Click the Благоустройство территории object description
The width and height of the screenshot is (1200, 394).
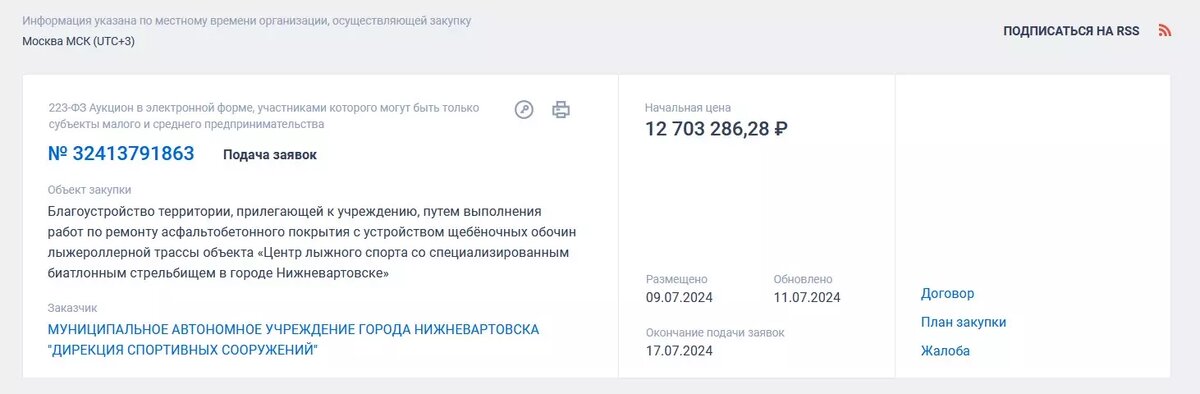[x=311, y=242]
